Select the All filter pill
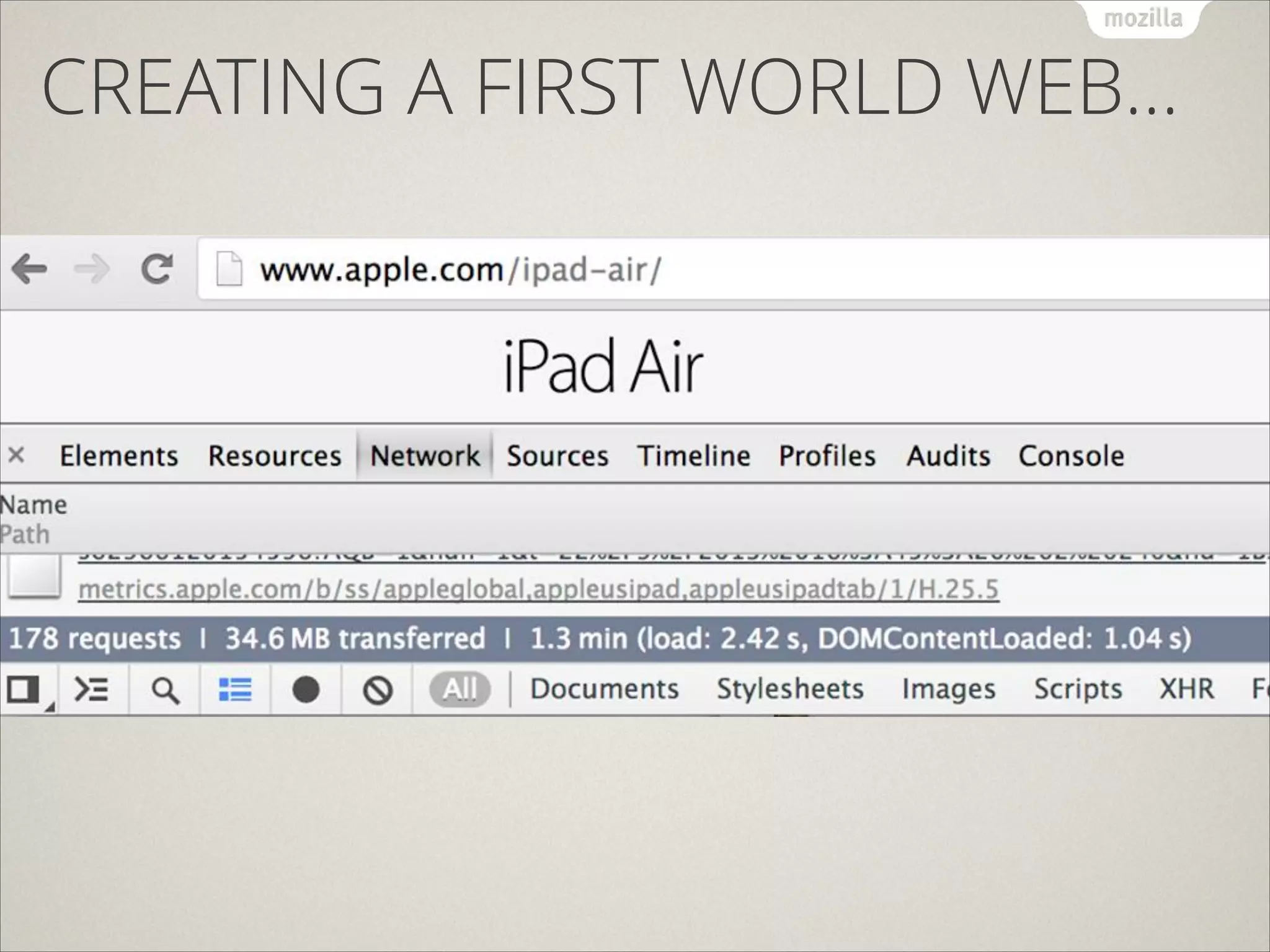This screenshot has width=1270, height=952. [460, 689]
